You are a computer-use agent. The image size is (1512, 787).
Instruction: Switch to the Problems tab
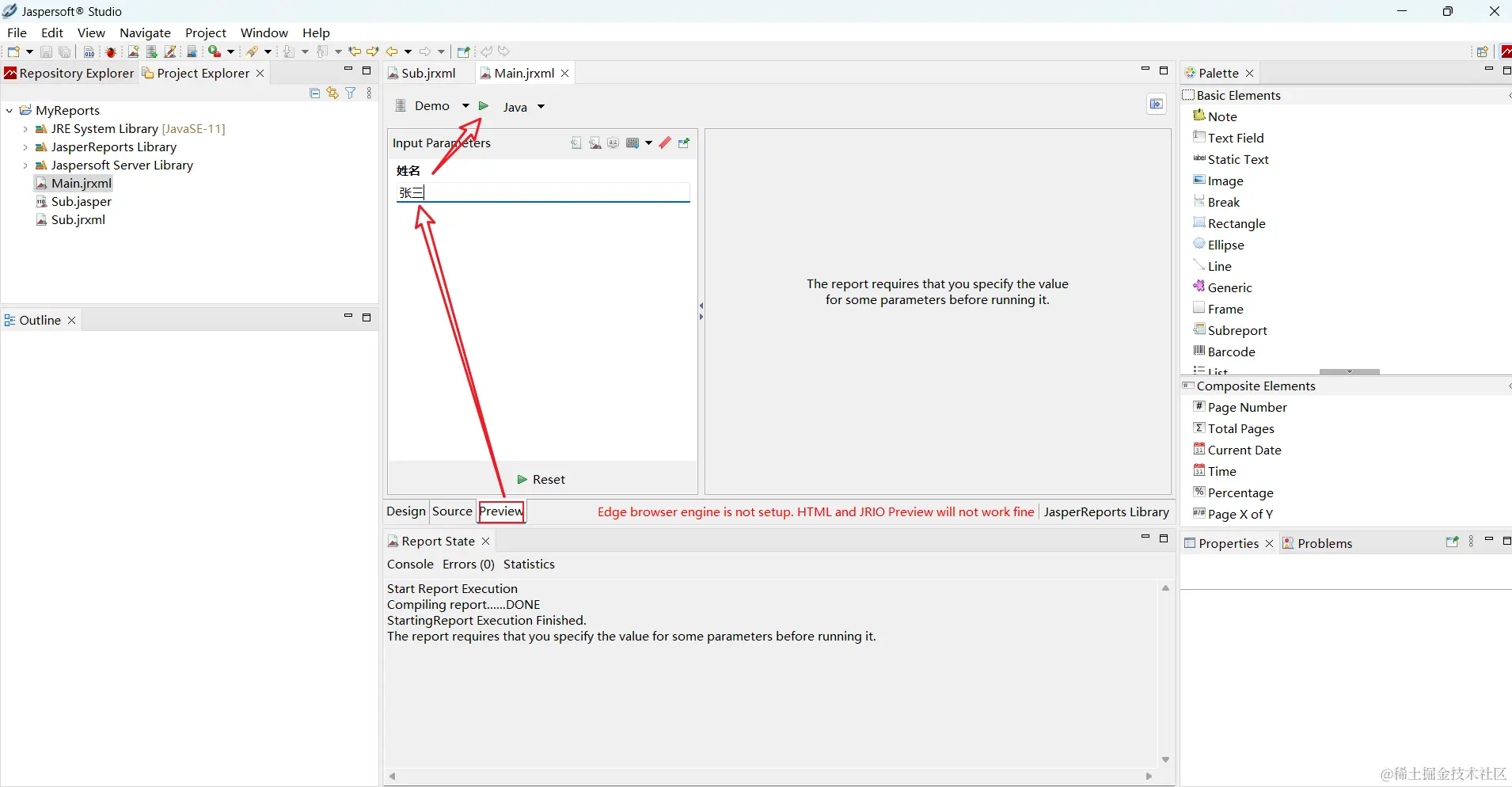(1317, 543)
